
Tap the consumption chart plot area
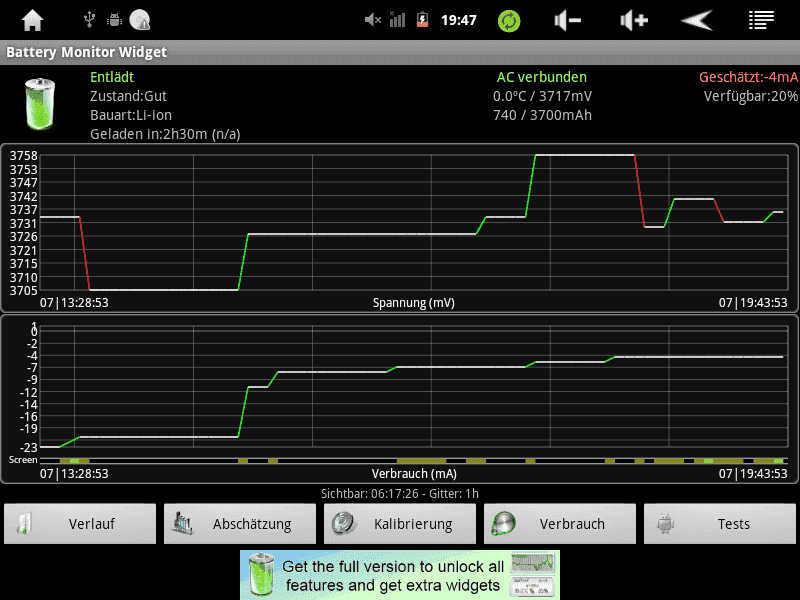click(x=414, y=387)
